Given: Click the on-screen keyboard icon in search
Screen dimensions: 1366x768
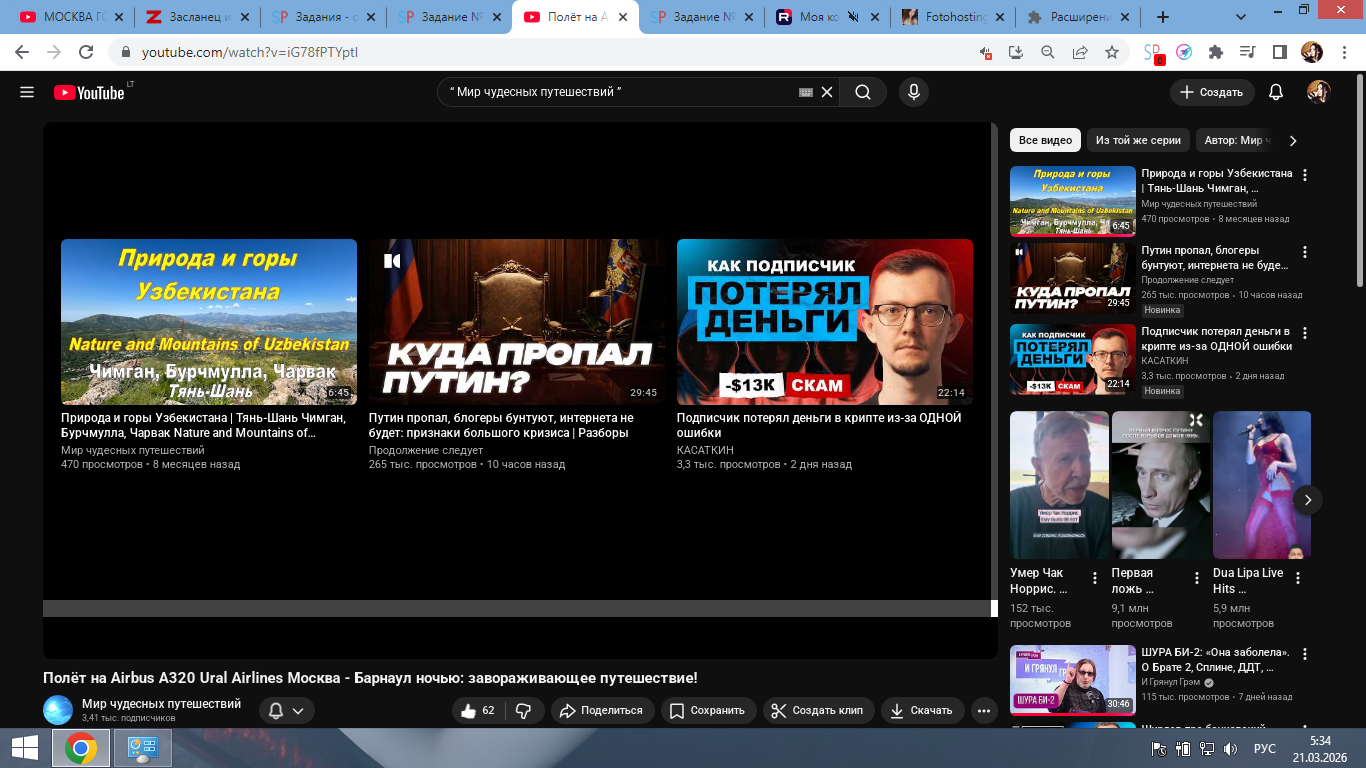Looking at the screenshot, I should click(806, 92).
